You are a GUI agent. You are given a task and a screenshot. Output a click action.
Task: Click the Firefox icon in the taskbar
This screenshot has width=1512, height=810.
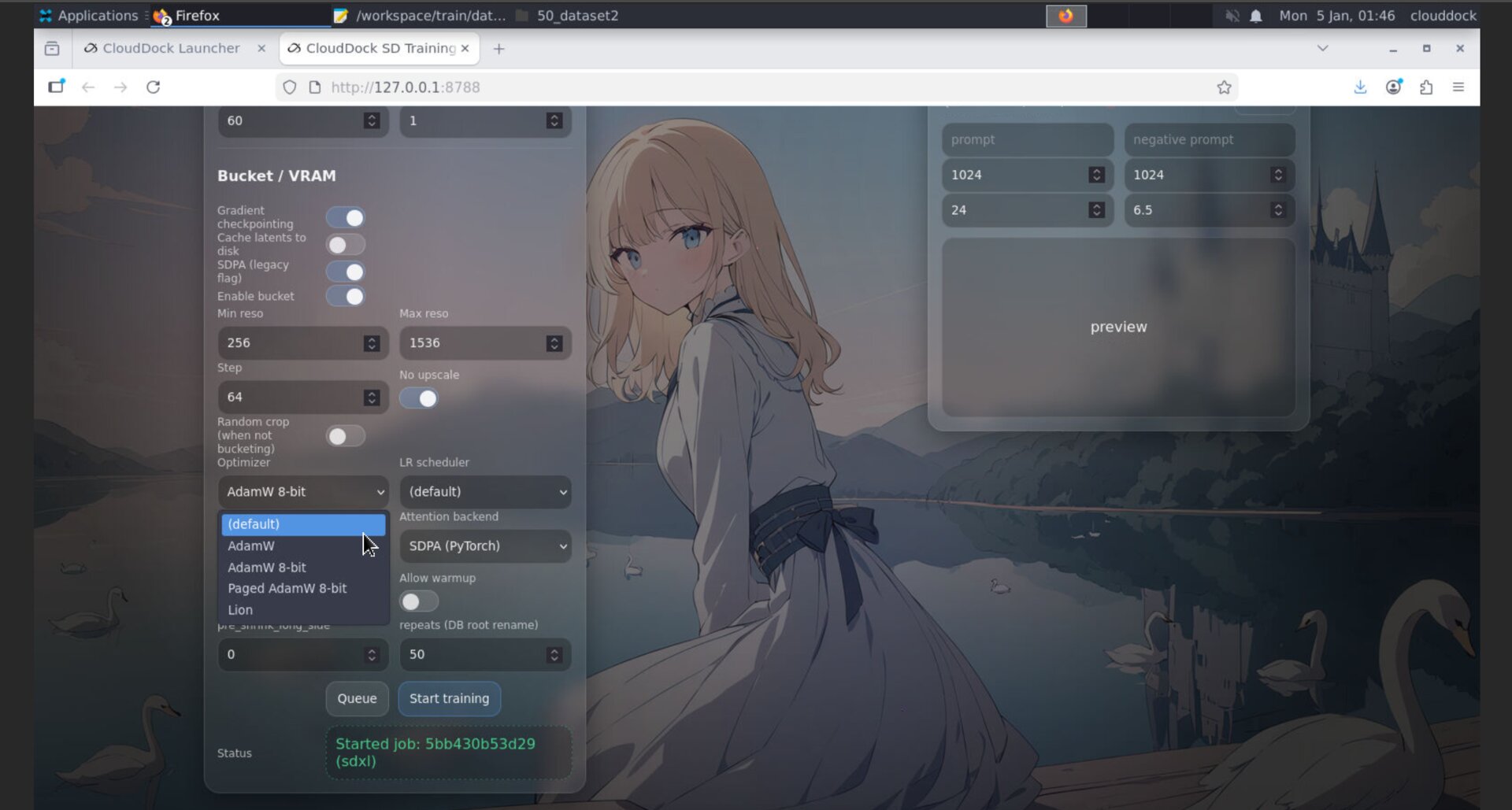click(161, 15)
